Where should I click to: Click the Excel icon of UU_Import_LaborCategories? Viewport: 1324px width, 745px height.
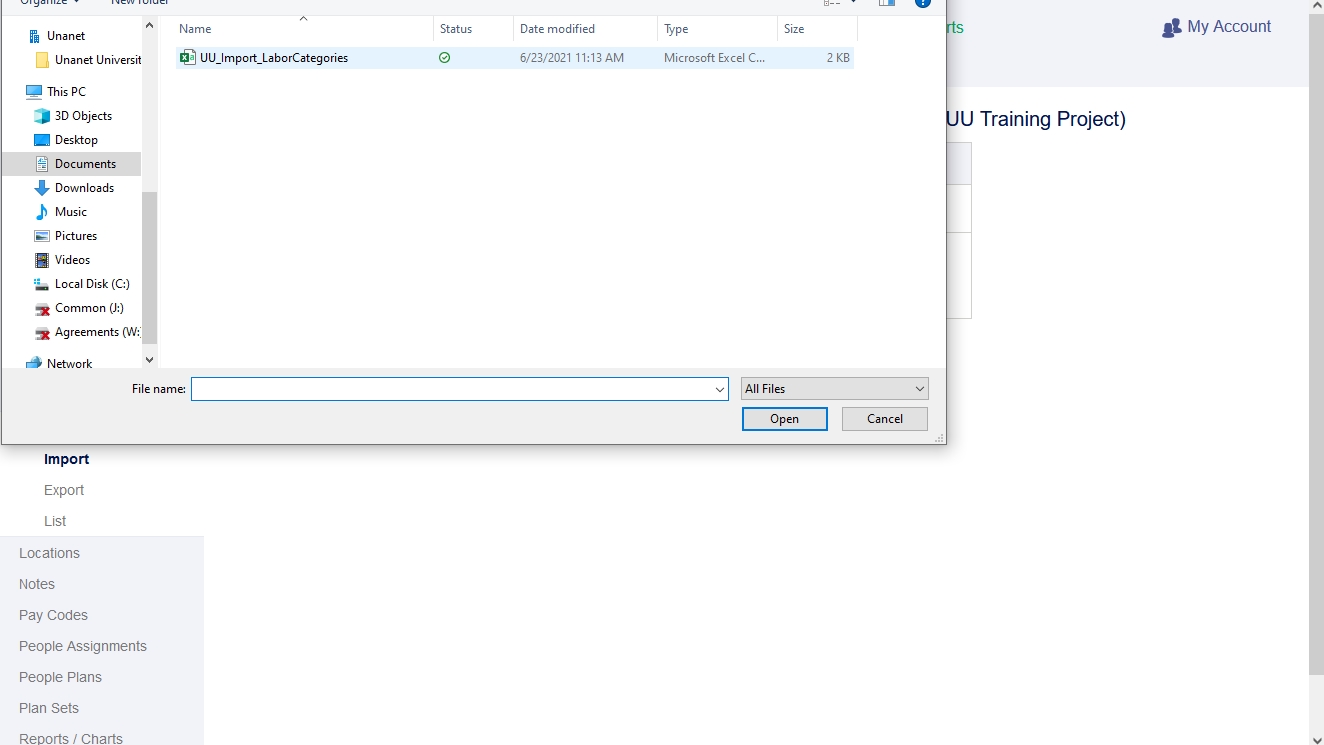187,58
